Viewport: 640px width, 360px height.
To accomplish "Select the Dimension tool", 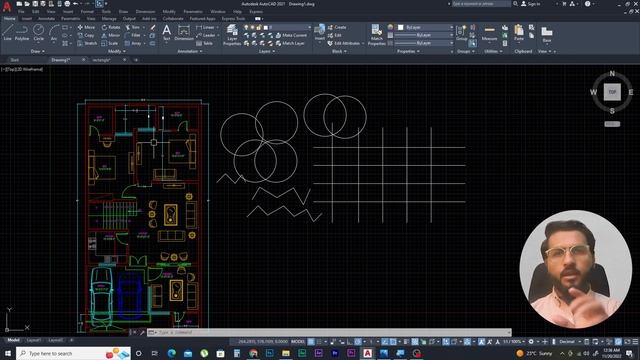I will 184,32.
